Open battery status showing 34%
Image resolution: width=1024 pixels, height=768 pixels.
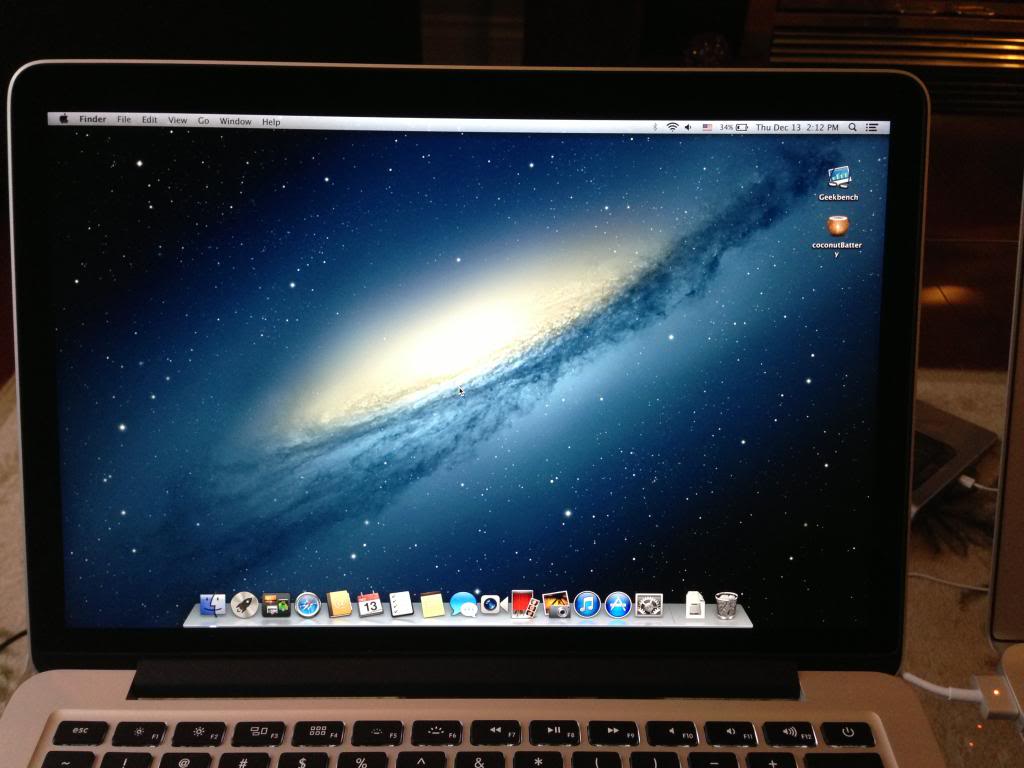pos(733,127)
